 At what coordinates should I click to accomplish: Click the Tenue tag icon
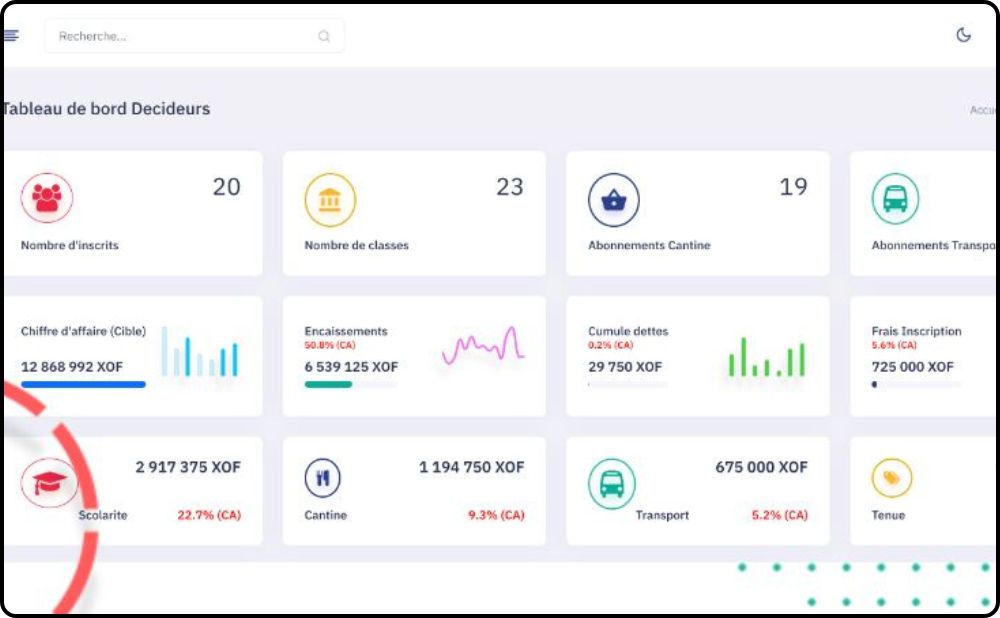(x=892, y=477)
